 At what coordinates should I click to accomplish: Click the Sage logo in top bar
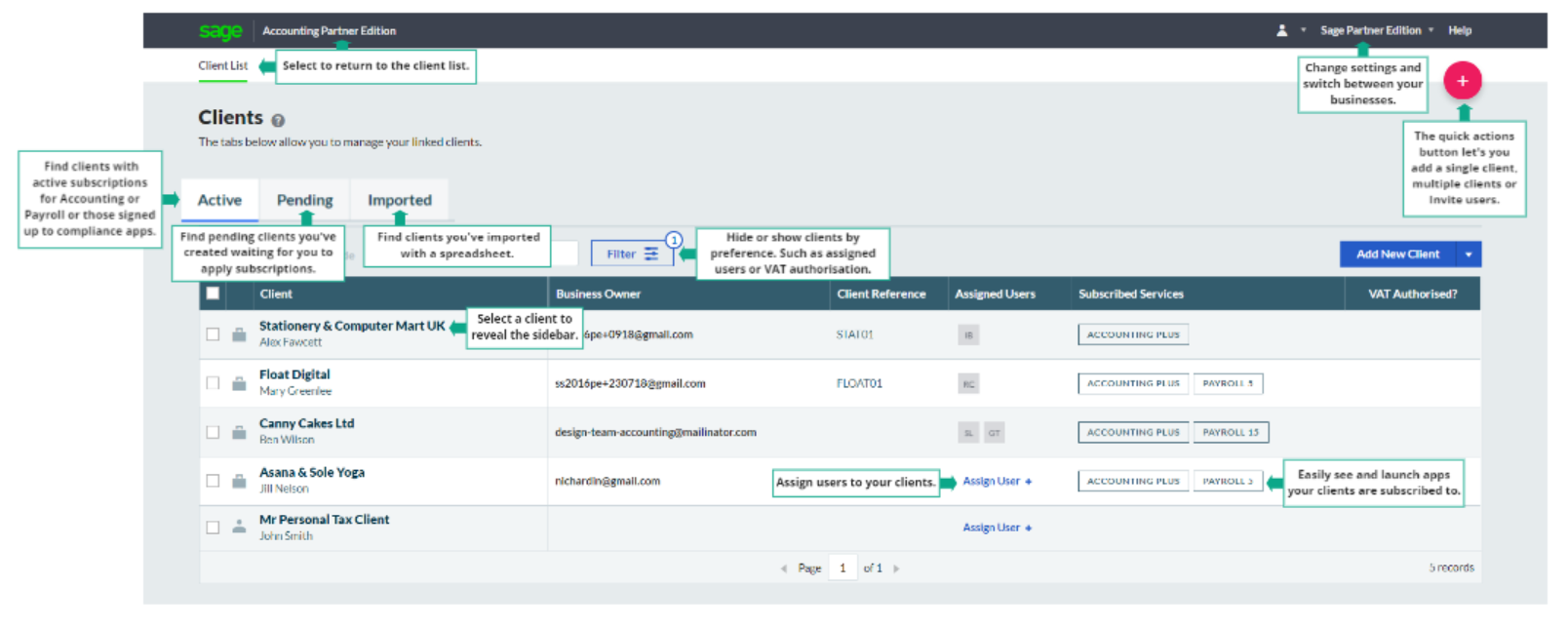tap(220, 31)
